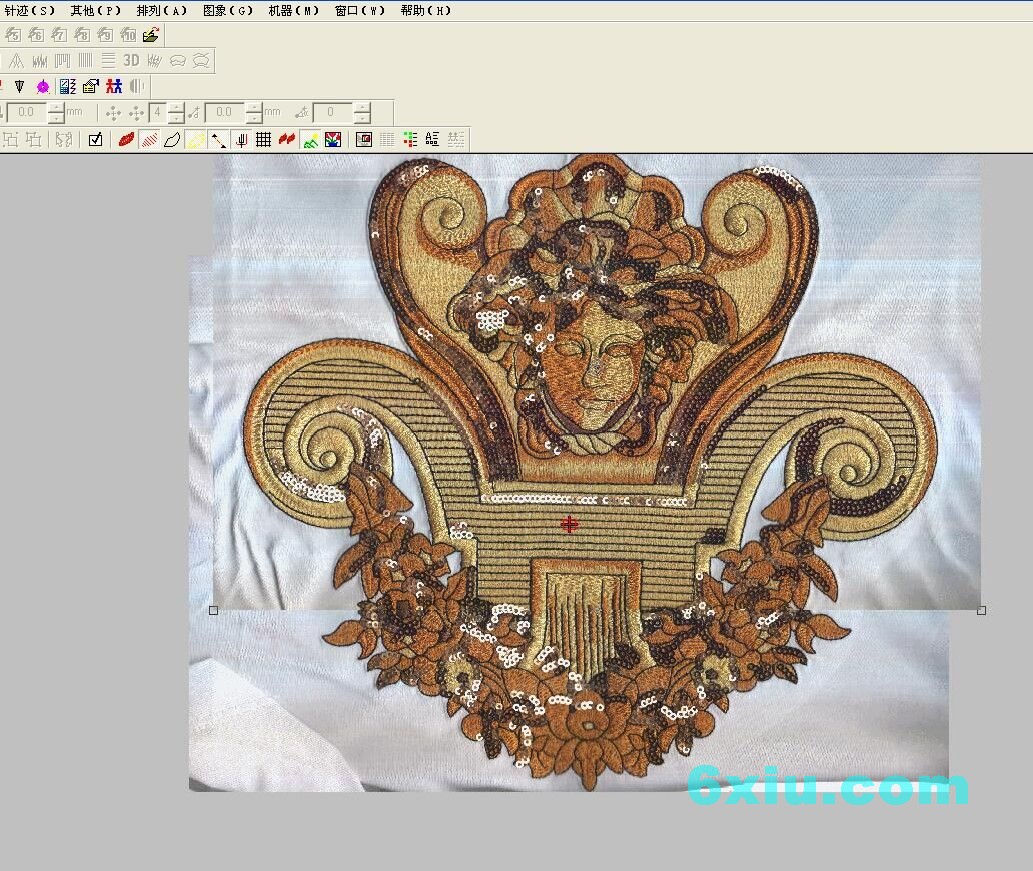1033x871 pixels.
Task: Open the 针迹(S) menu
Action: point(30,10)
